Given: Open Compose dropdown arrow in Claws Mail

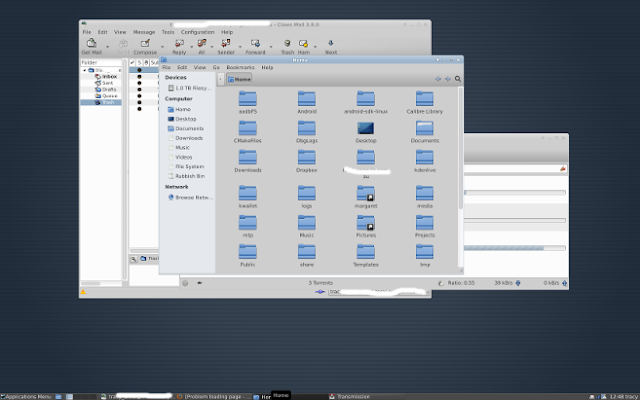Looking at the screenshot, I should [x=162, y=47].
